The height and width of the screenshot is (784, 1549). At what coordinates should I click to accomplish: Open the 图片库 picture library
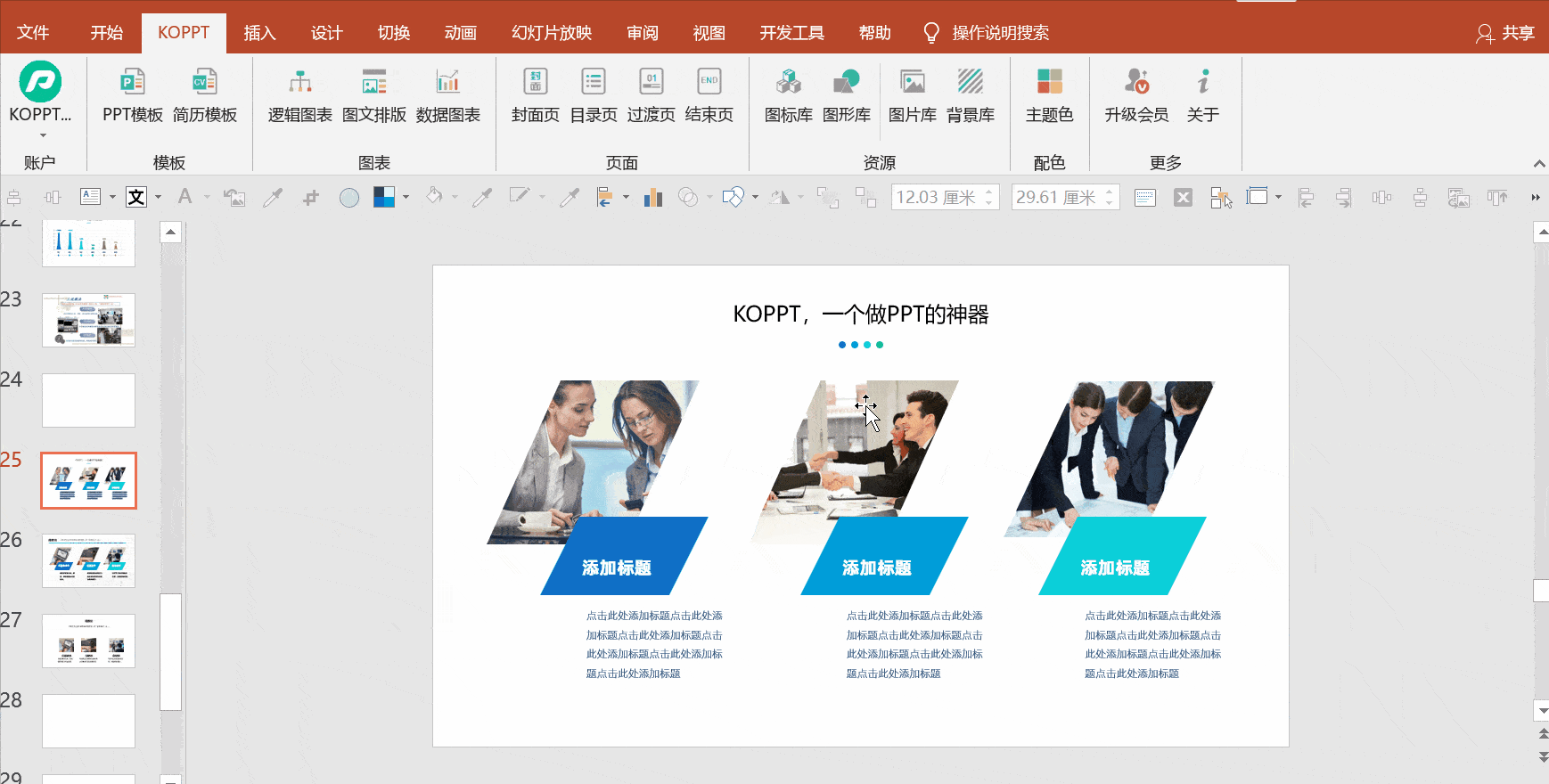tap(912, 94)
